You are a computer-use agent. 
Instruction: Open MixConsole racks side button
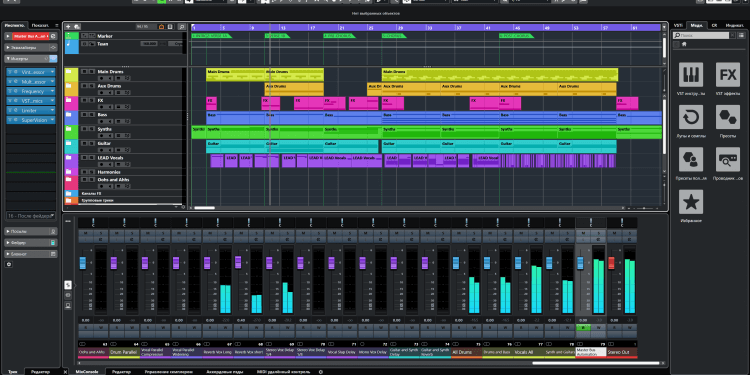tap(68, 285)
